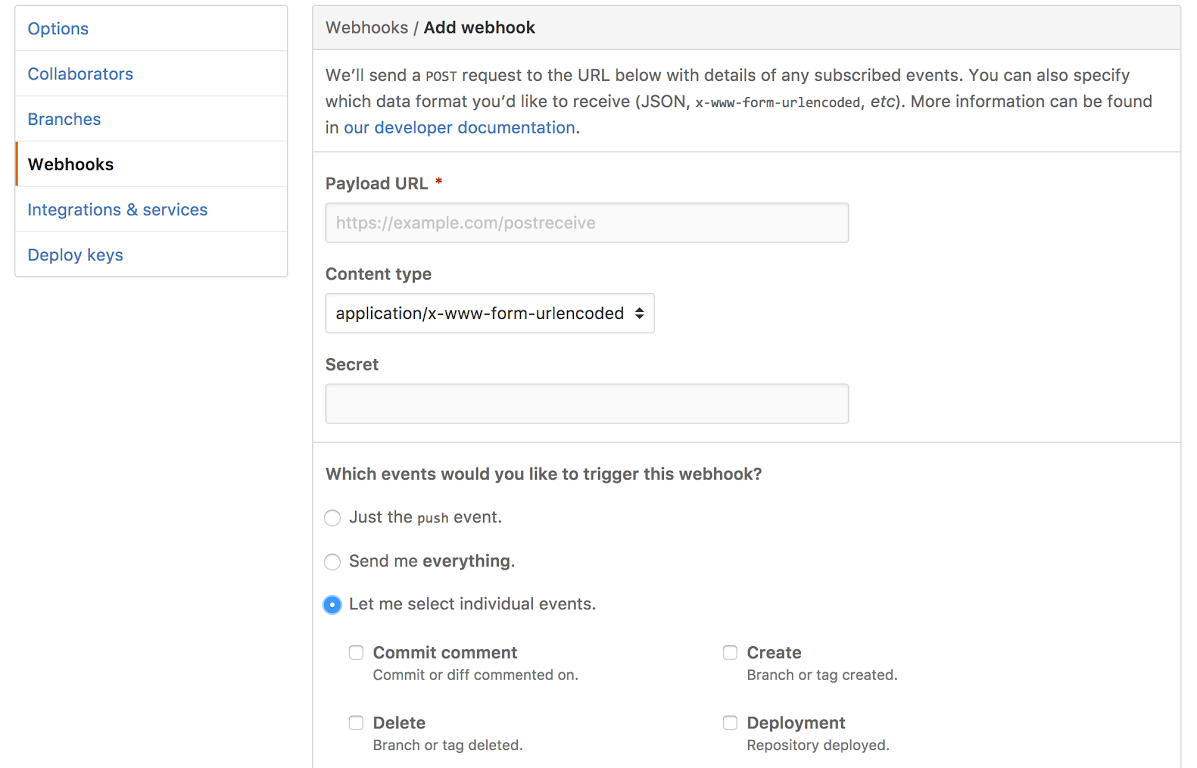Click the 'Branch or tag created.' text
Image resolution: width=1197 pixels, height=768 pixels.
pyautogui.click(x=821, y=675)
